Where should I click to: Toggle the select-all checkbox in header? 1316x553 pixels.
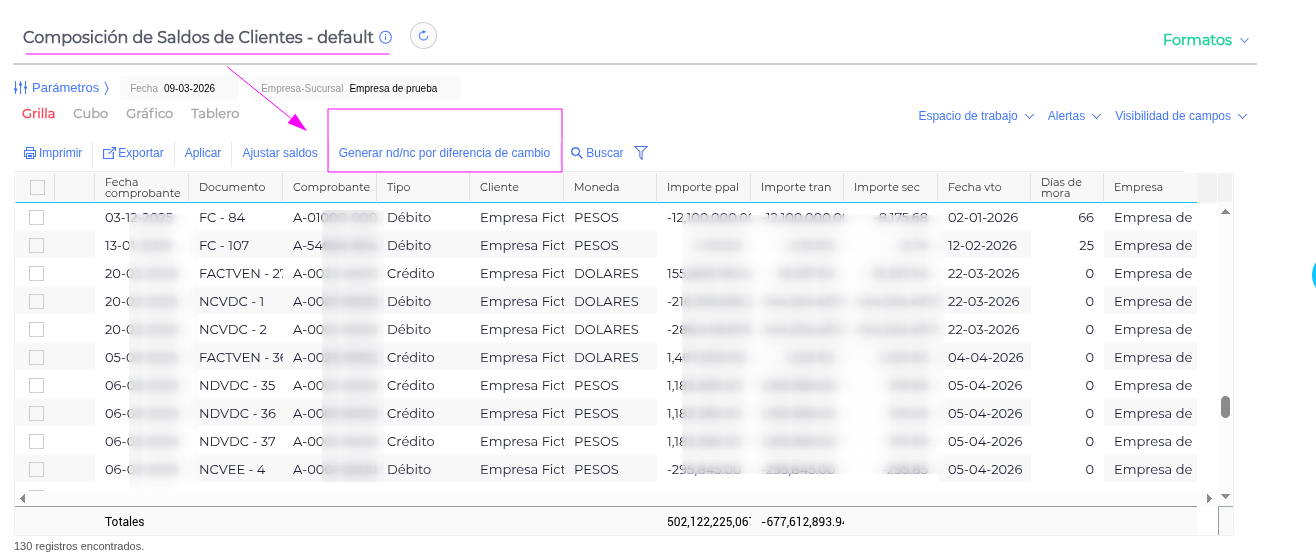point(37,187)
